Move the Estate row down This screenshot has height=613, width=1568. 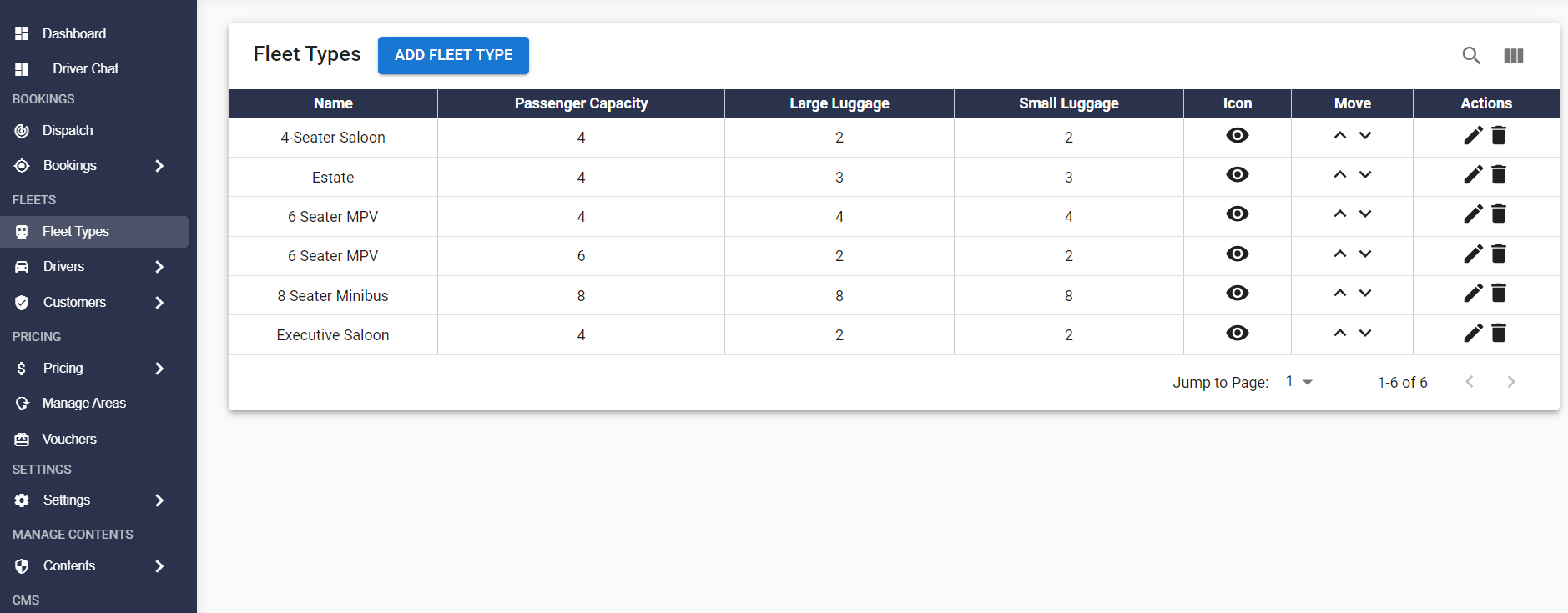[1365, 175]
